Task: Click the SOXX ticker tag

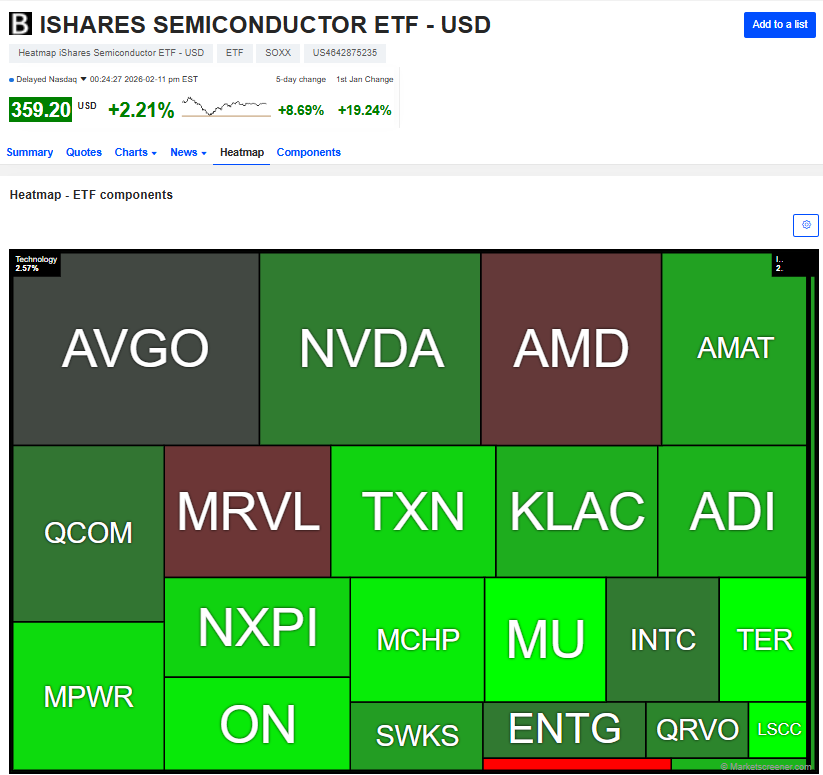Action: tap(278, 54)
